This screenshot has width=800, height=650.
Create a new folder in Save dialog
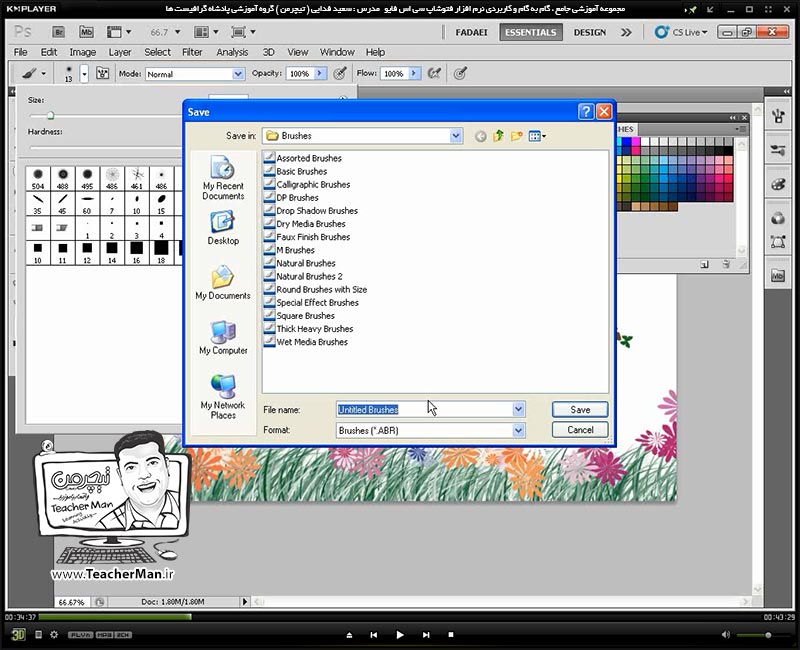point(516,136)
